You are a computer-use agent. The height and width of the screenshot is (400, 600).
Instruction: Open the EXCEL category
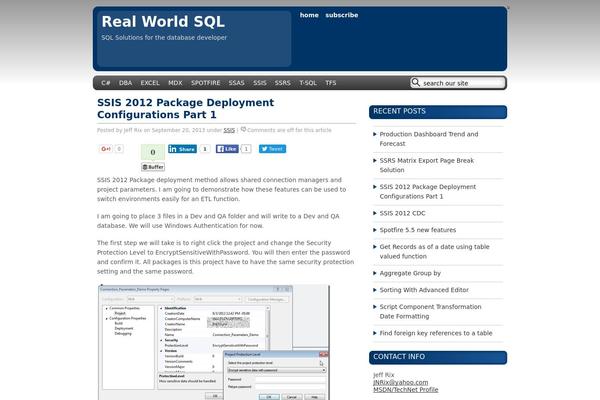click(150, 83)
